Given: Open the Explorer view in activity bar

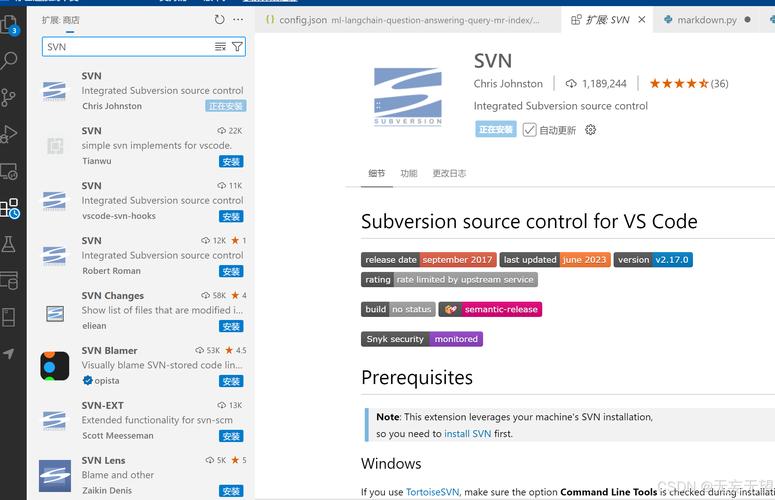Looking at the screenshot, I should coord(10,24).
